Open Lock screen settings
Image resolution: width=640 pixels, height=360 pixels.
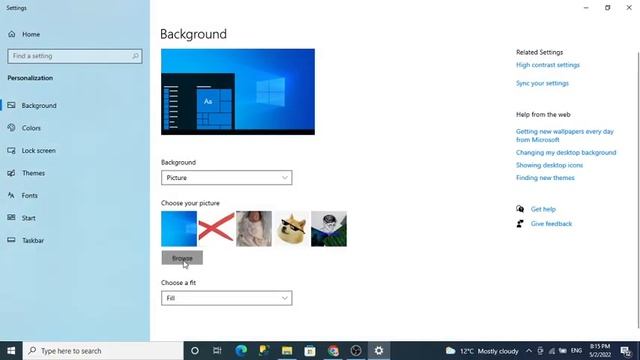(38, 151)
